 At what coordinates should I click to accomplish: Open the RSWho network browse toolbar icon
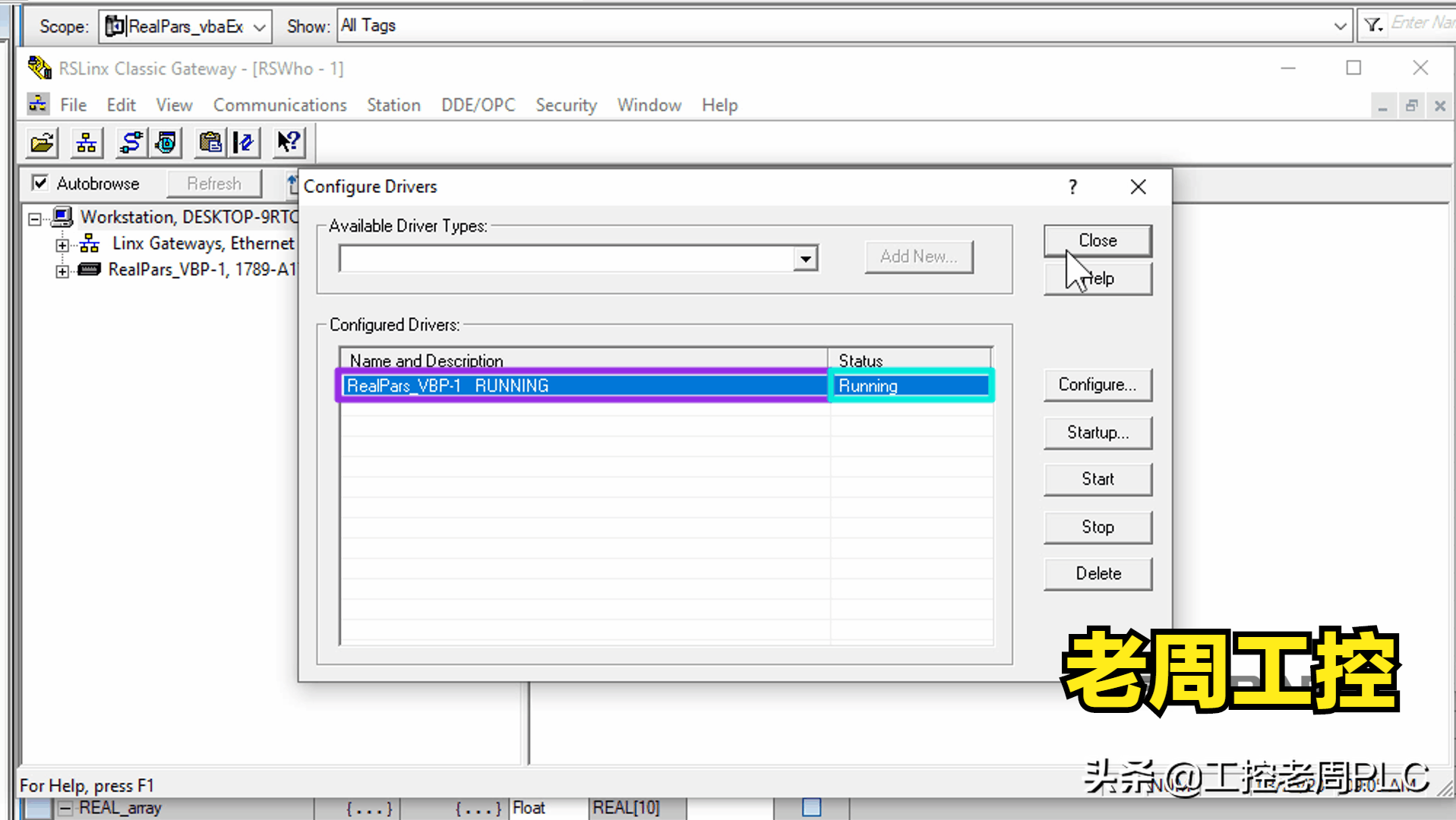tap(86, 142)
